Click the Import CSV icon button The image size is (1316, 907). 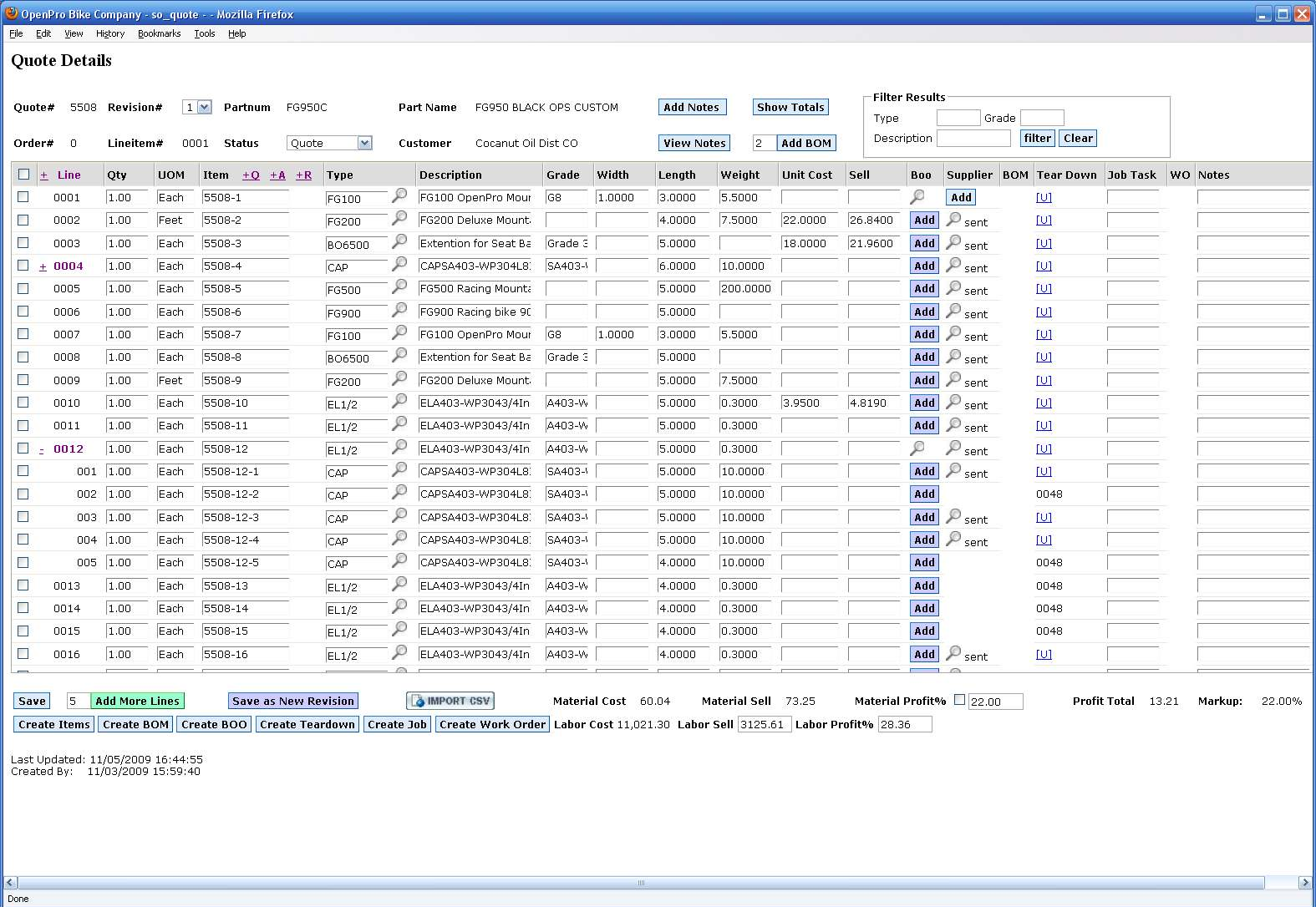[450, 701]
